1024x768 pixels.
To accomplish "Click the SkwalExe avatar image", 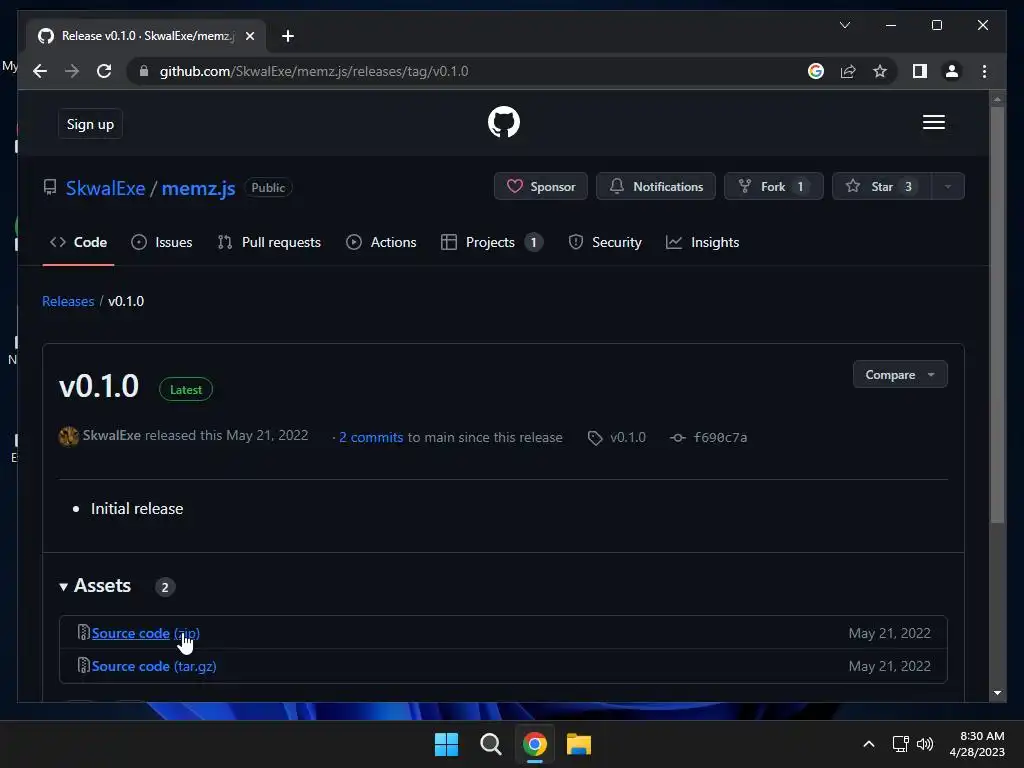I will (x=69, y=436).
